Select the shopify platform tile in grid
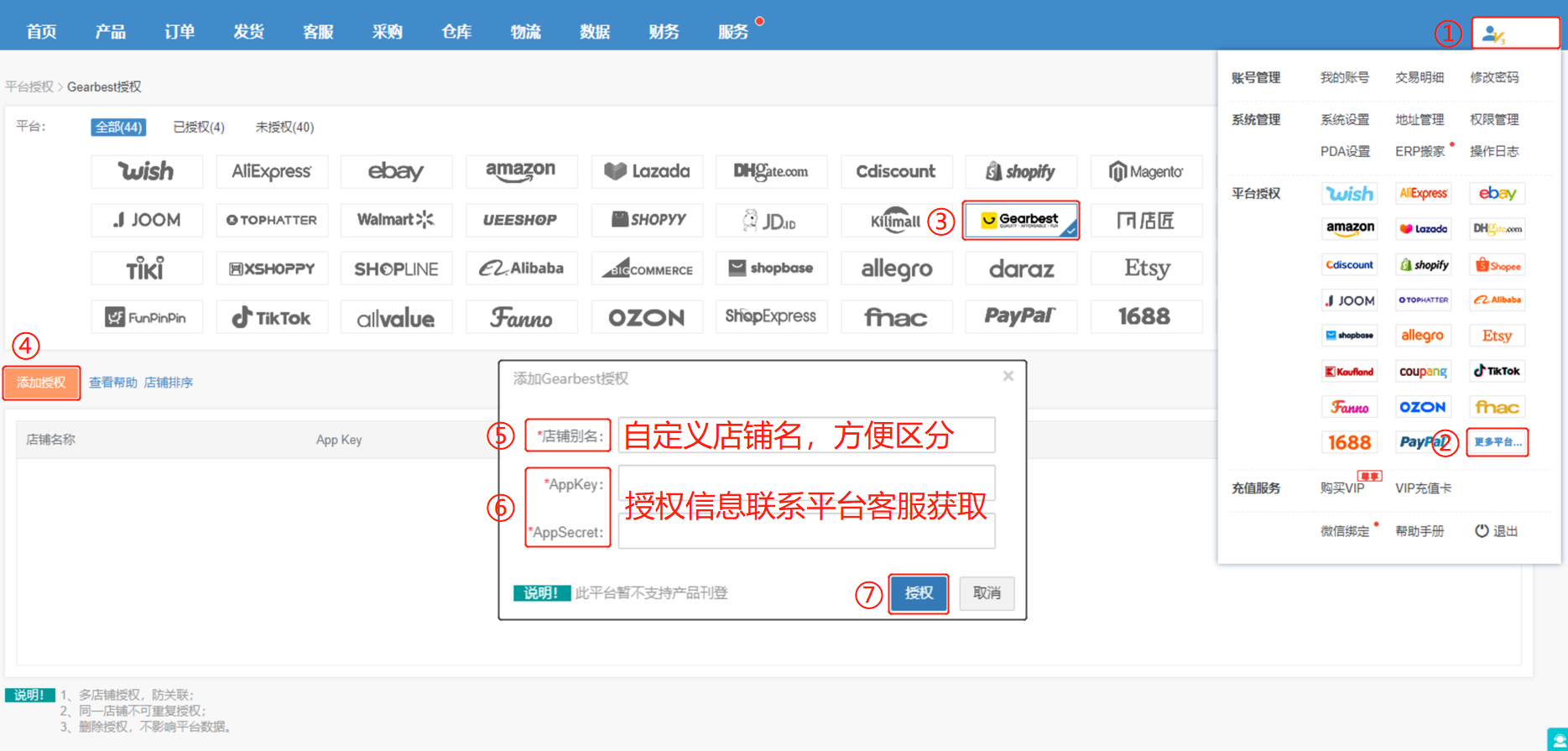 (x=1021, y=171)
